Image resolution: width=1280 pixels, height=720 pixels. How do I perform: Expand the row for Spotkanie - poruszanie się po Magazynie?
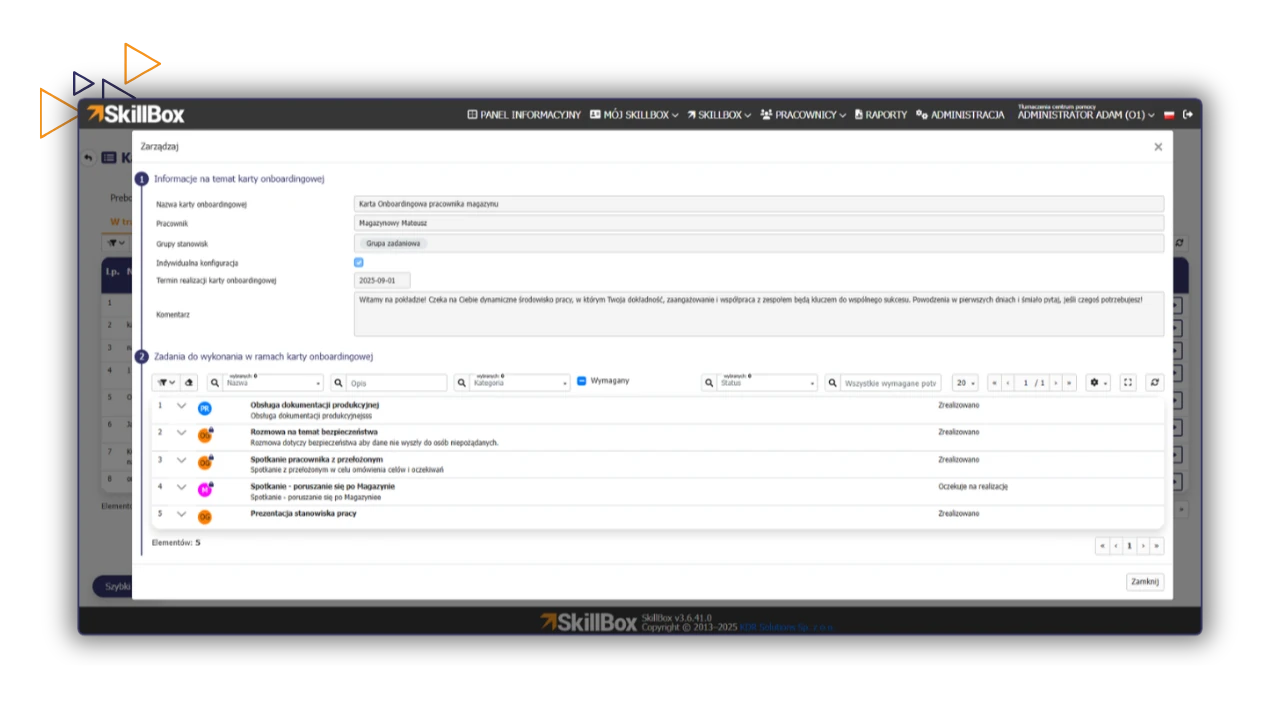point(181,487)
